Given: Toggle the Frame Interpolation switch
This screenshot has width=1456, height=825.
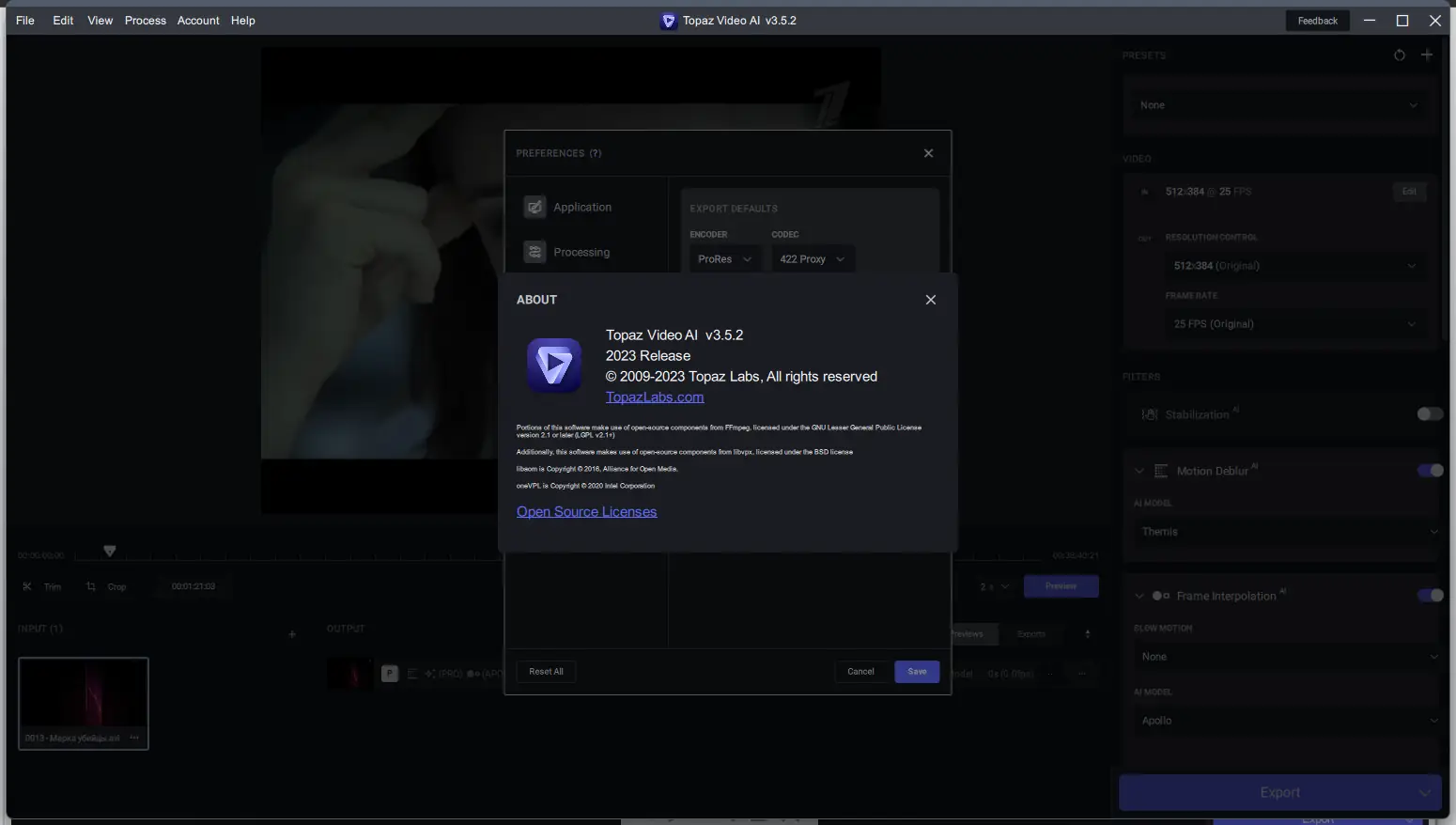Looking at the screenshot, I should pyautogui.click(x=1430, y=596).
